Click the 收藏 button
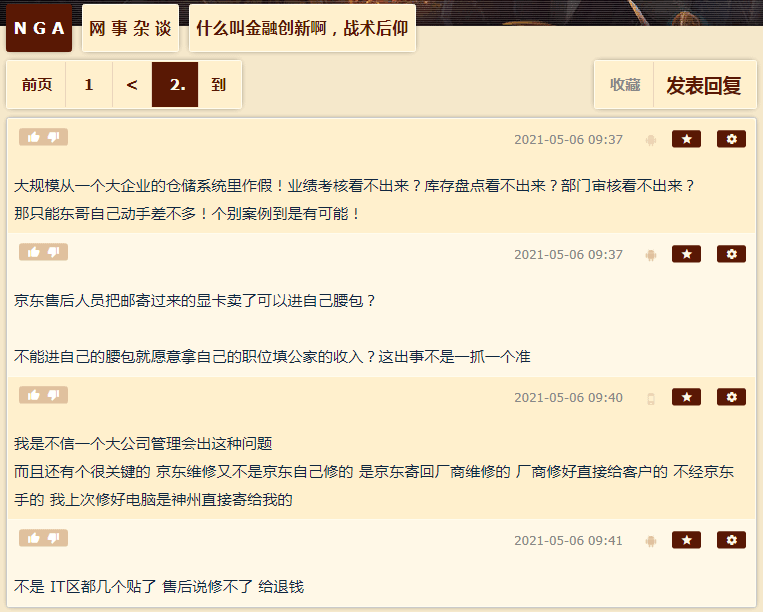The height and width of the screenshot is (612, 763). point(624,85)
